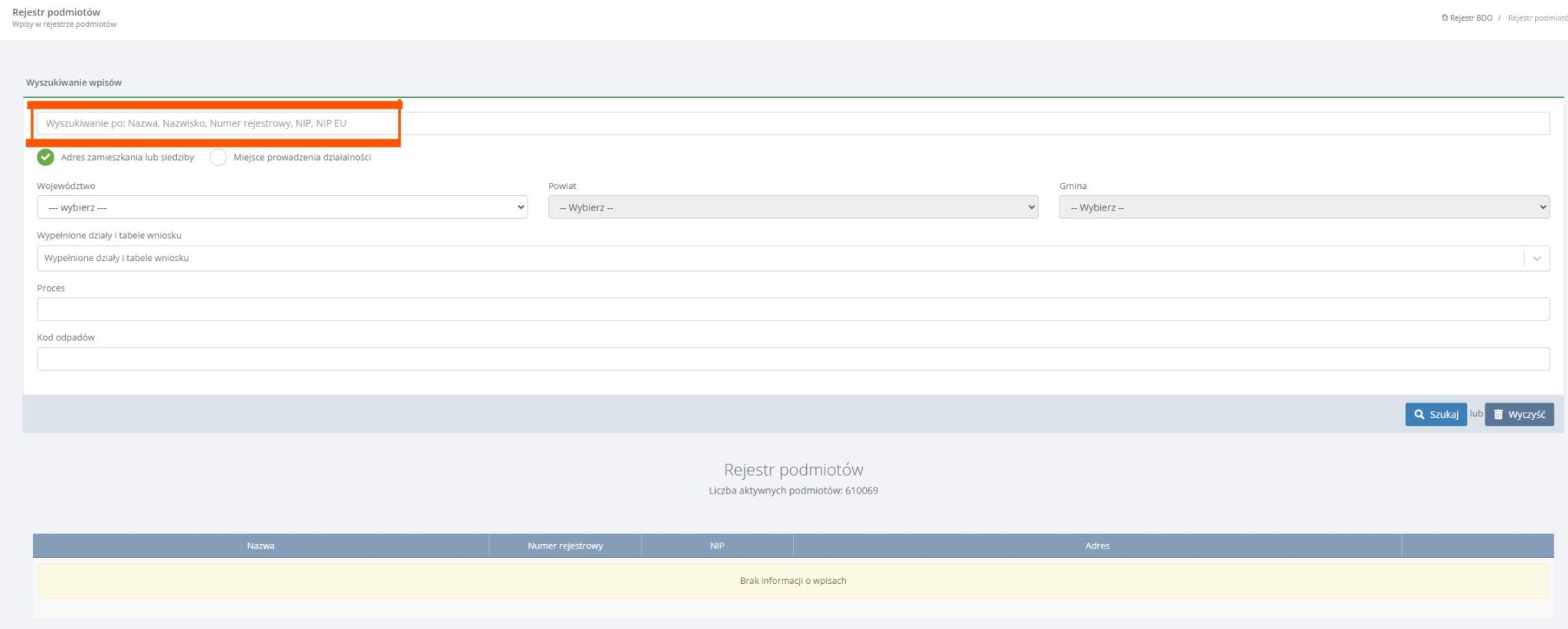Expand the chevron arrow of działy i tabele field
The height and width of the screenshot is (629, 1568).
1537,259
